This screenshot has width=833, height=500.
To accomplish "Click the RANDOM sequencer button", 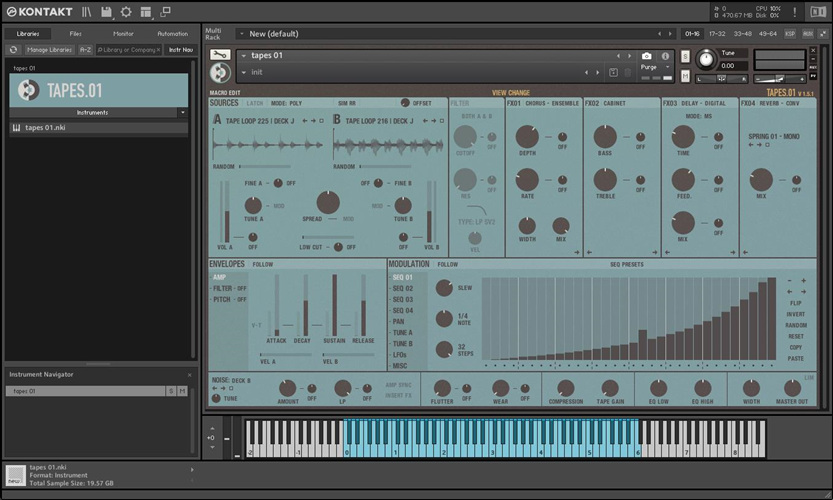I will tap(796, 325).
